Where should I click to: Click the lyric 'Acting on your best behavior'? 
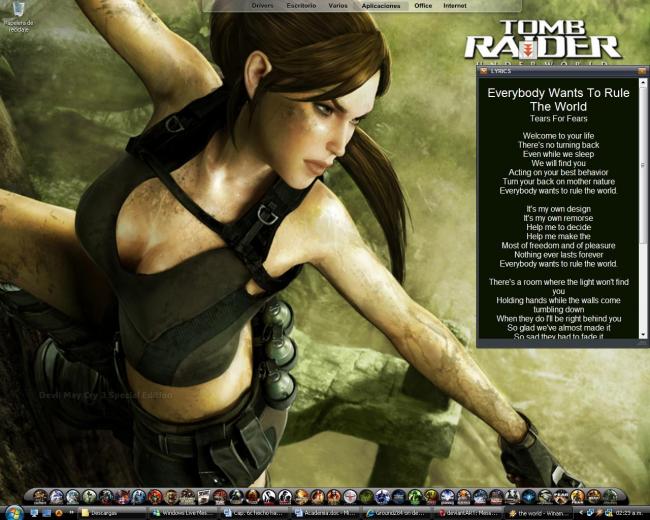point(558,172)
